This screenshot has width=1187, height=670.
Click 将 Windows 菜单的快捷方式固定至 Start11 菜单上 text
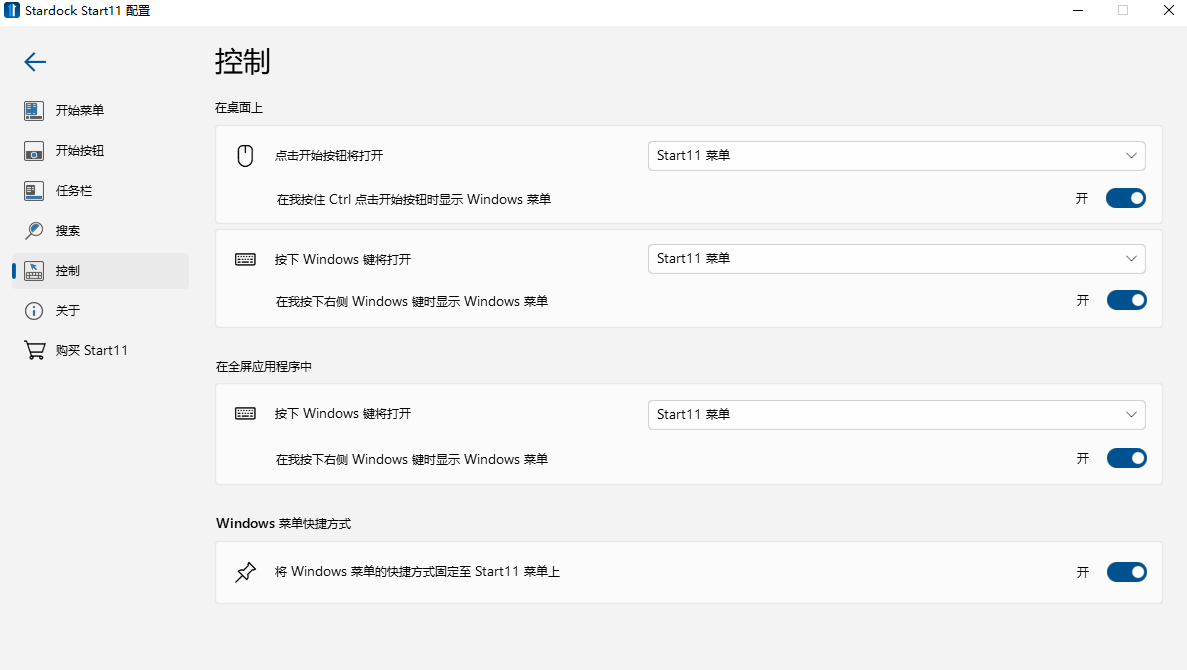[417, 572]
